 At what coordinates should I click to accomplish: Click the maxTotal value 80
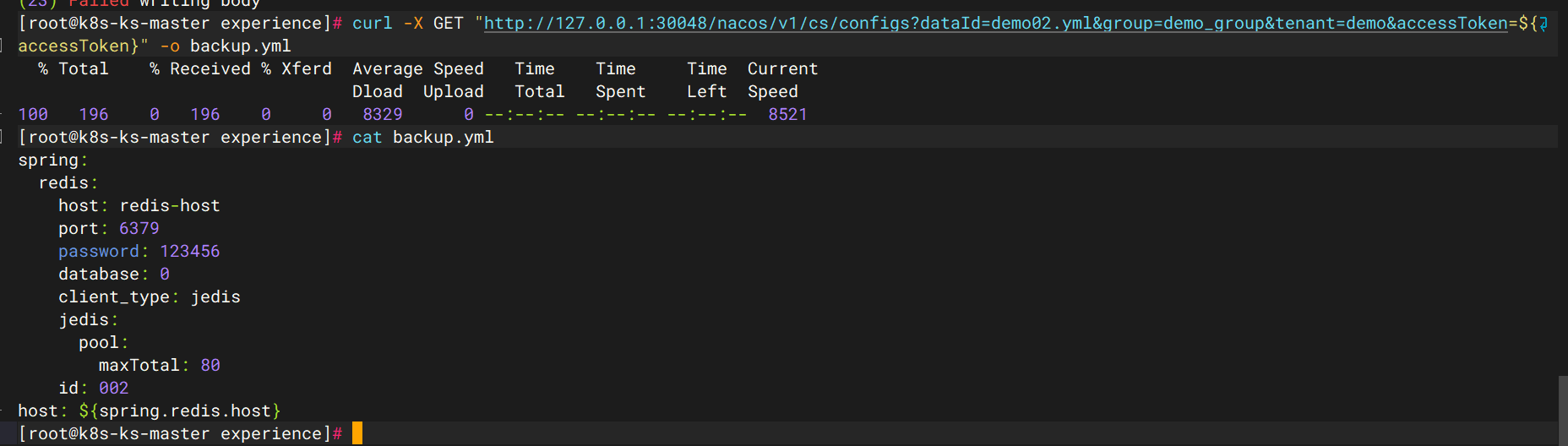click(x=210, y=366)
